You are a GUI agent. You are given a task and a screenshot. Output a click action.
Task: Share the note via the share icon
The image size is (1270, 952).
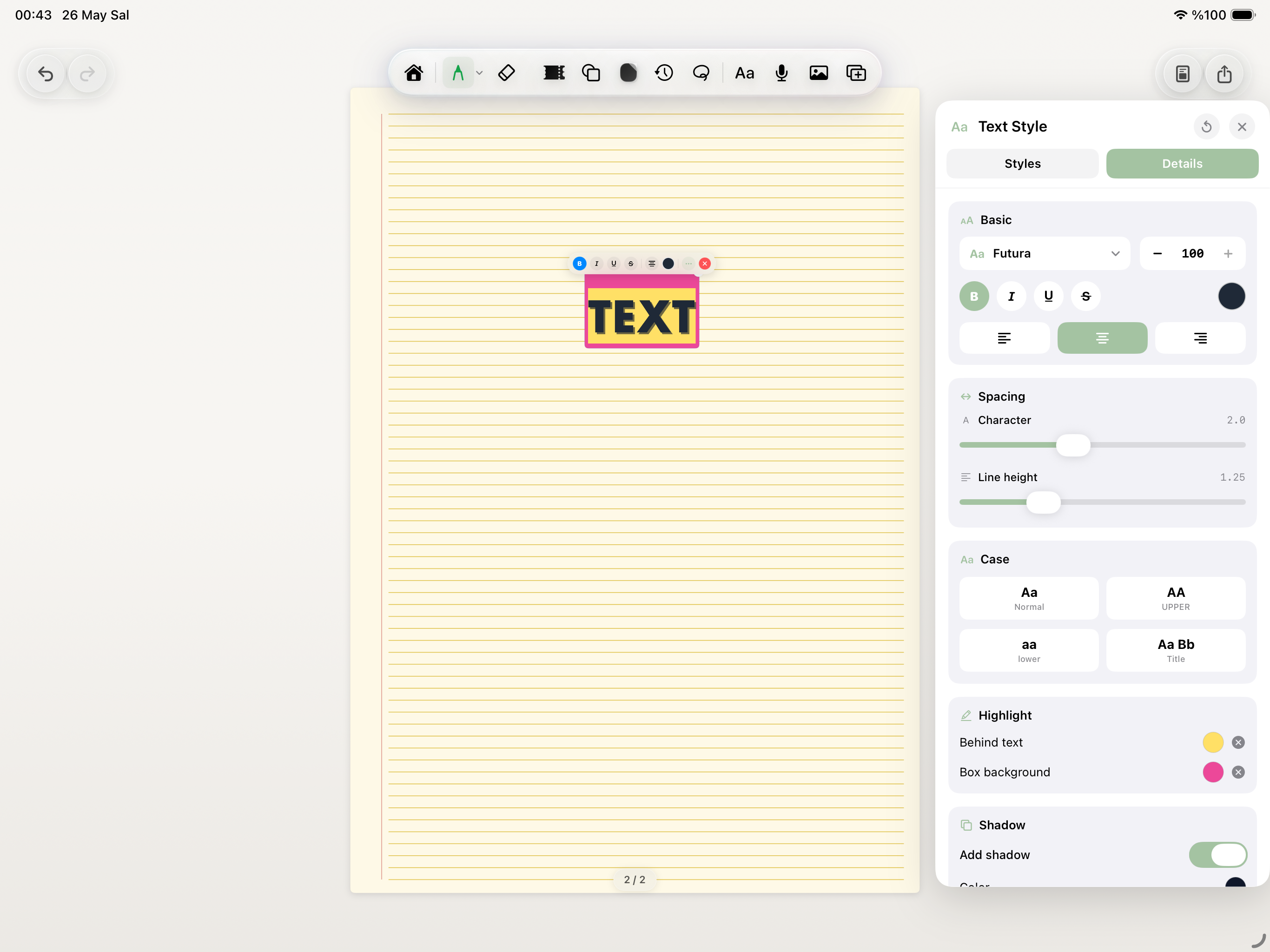click(x=1224, y=74)
